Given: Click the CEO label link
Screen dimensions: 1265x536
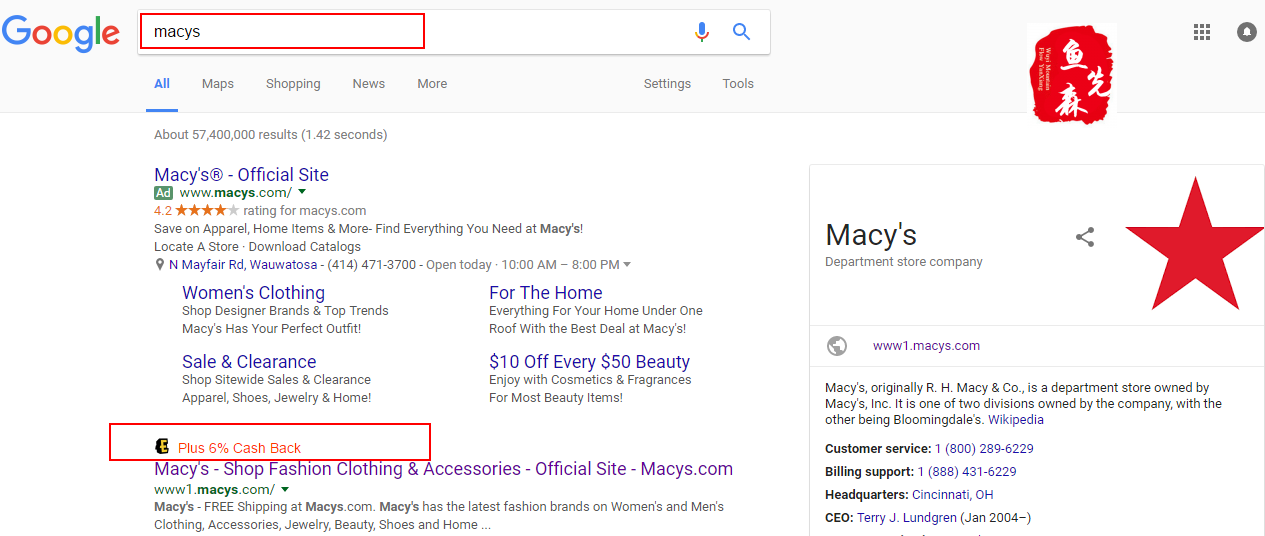Looking at the screenshot, I should [838, 518].
